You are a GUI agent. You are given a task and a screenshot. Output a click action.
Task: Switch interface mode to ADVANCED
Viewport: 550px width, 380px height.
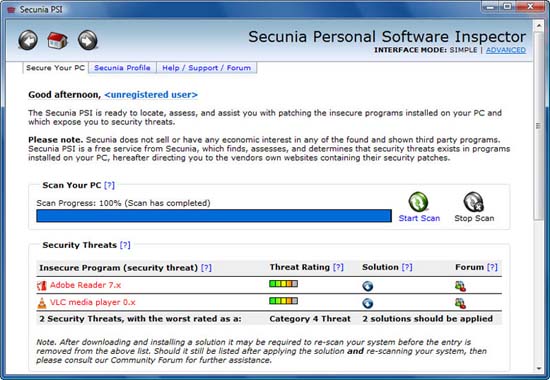(x=505, y=50)
